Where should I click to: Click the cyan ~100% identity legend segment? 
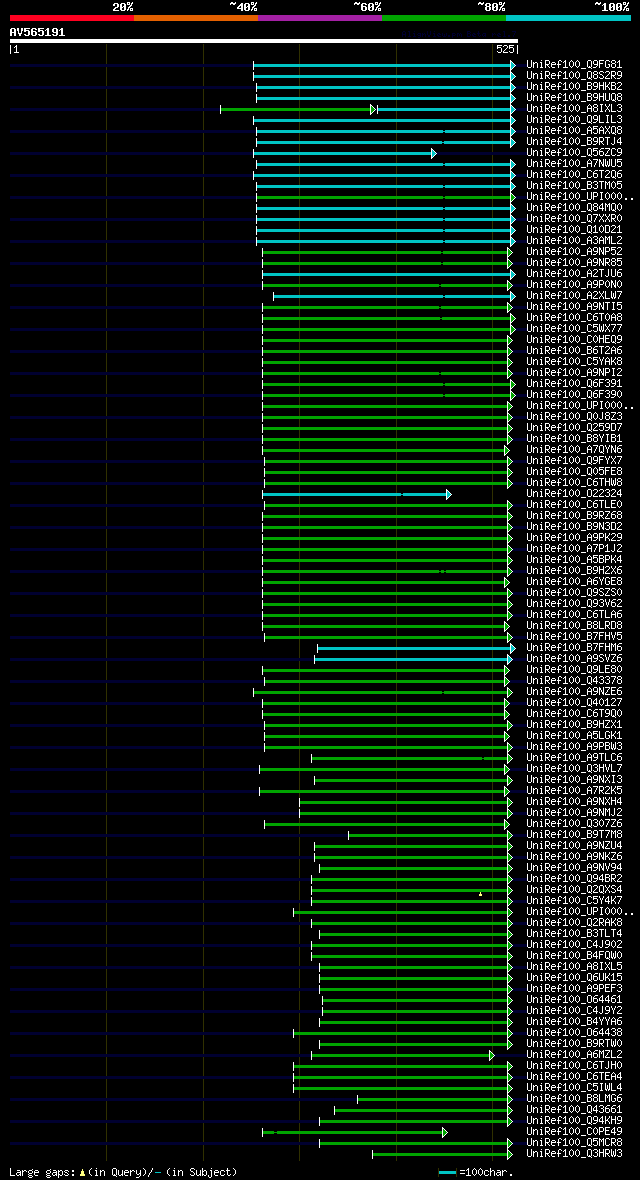[568, 17]
